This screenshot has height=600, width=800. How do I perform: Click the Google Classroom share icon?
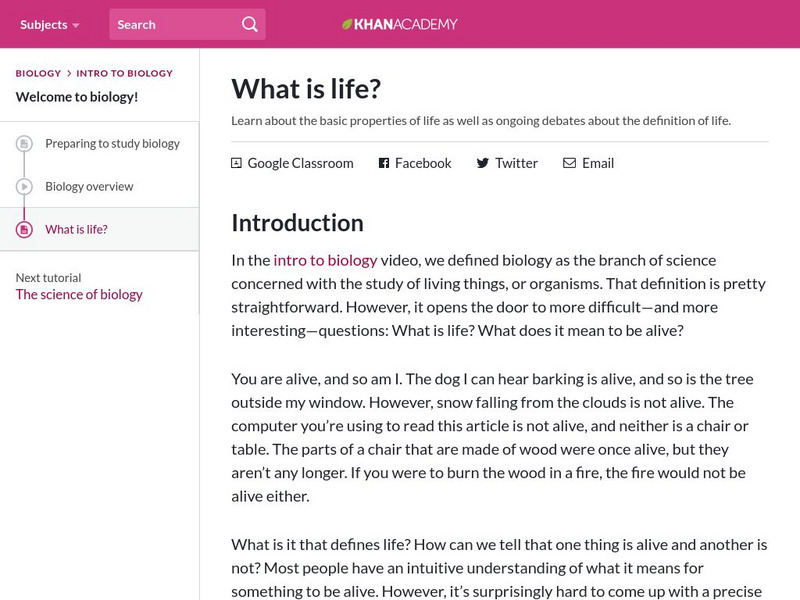(236, 163)
